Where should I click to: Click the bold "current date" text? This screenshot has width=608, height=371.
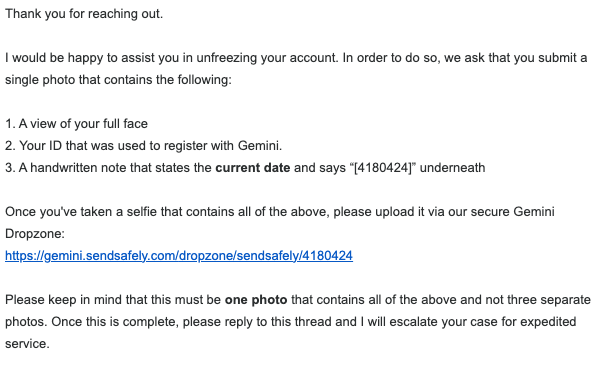click(252, 167)
